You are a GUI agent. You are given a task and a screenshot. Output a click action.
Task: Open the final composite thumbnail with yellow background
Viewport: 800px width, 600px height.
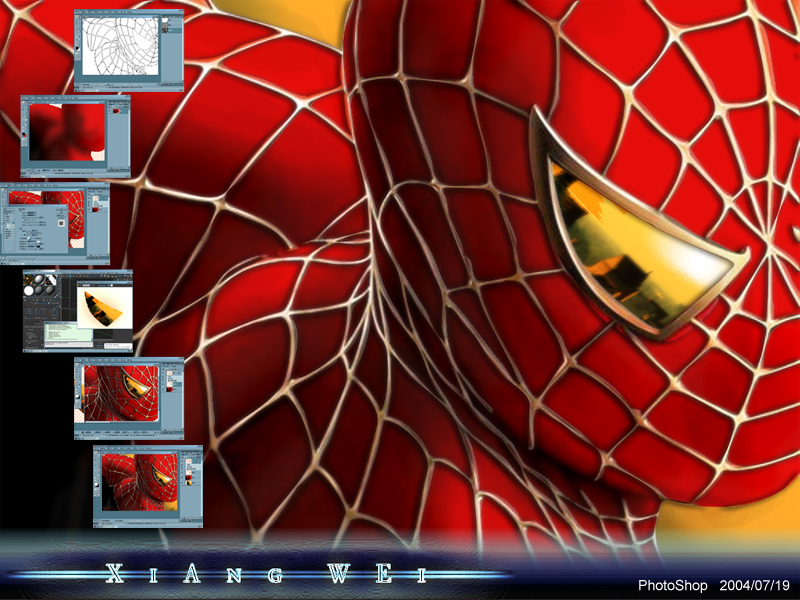pyautogui.click(x=148, y=486)
